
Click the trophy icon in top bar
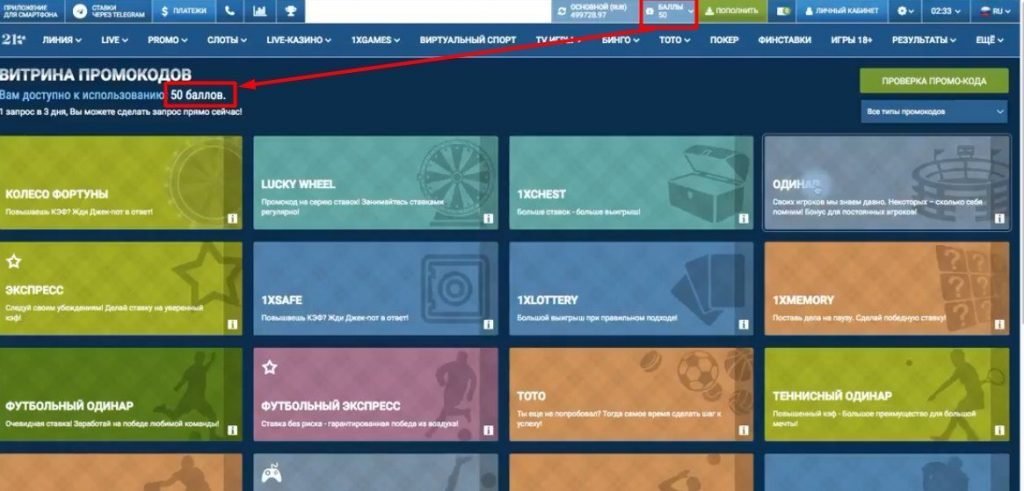pos(290,11)
